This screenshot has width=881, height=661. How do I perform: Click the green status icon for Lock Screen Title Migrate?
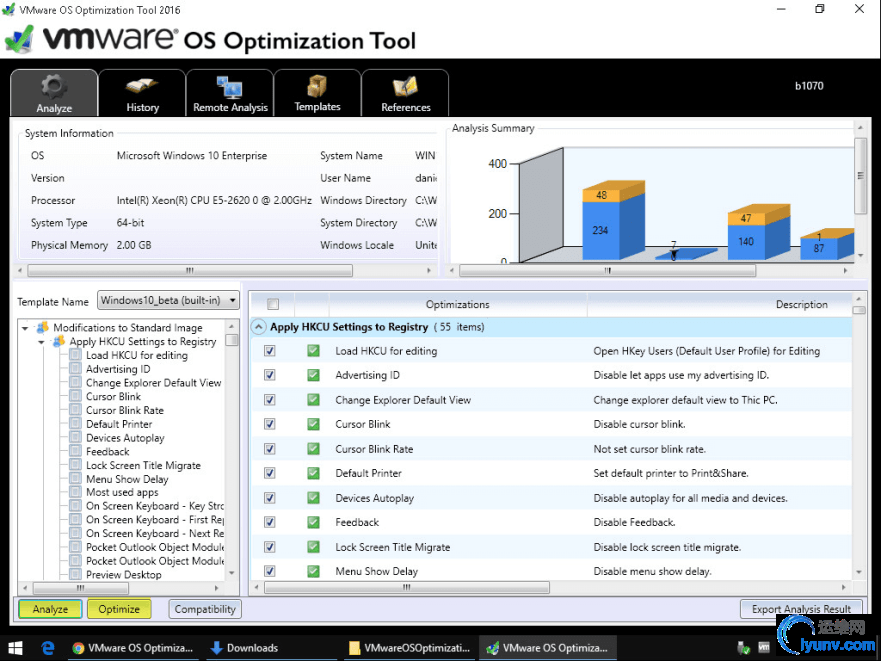[x=313, y=547]
